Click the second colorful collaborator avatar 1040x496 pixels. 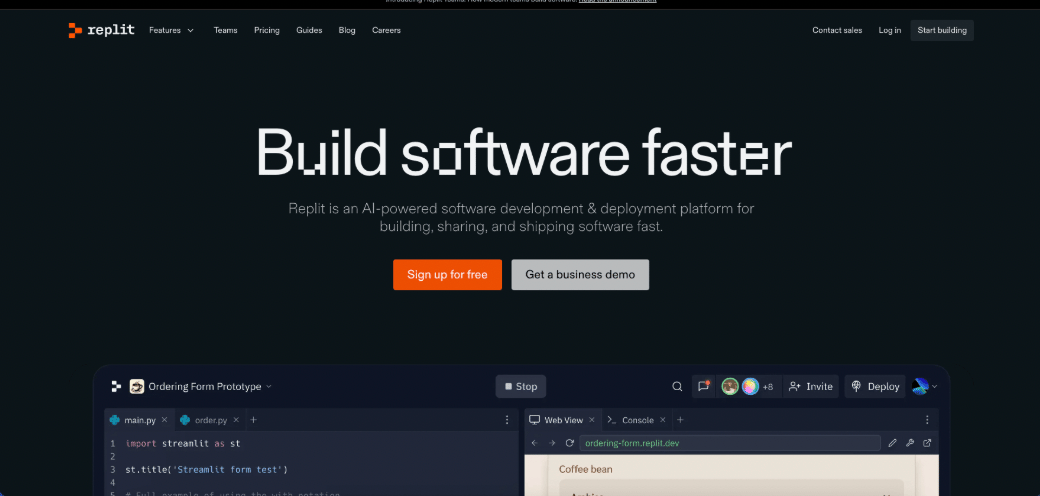point(750,387)
